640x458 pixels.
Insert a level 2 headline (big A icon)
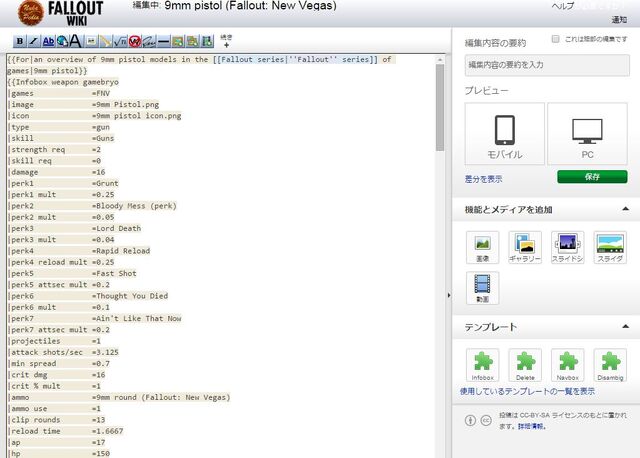pos(76,41)
